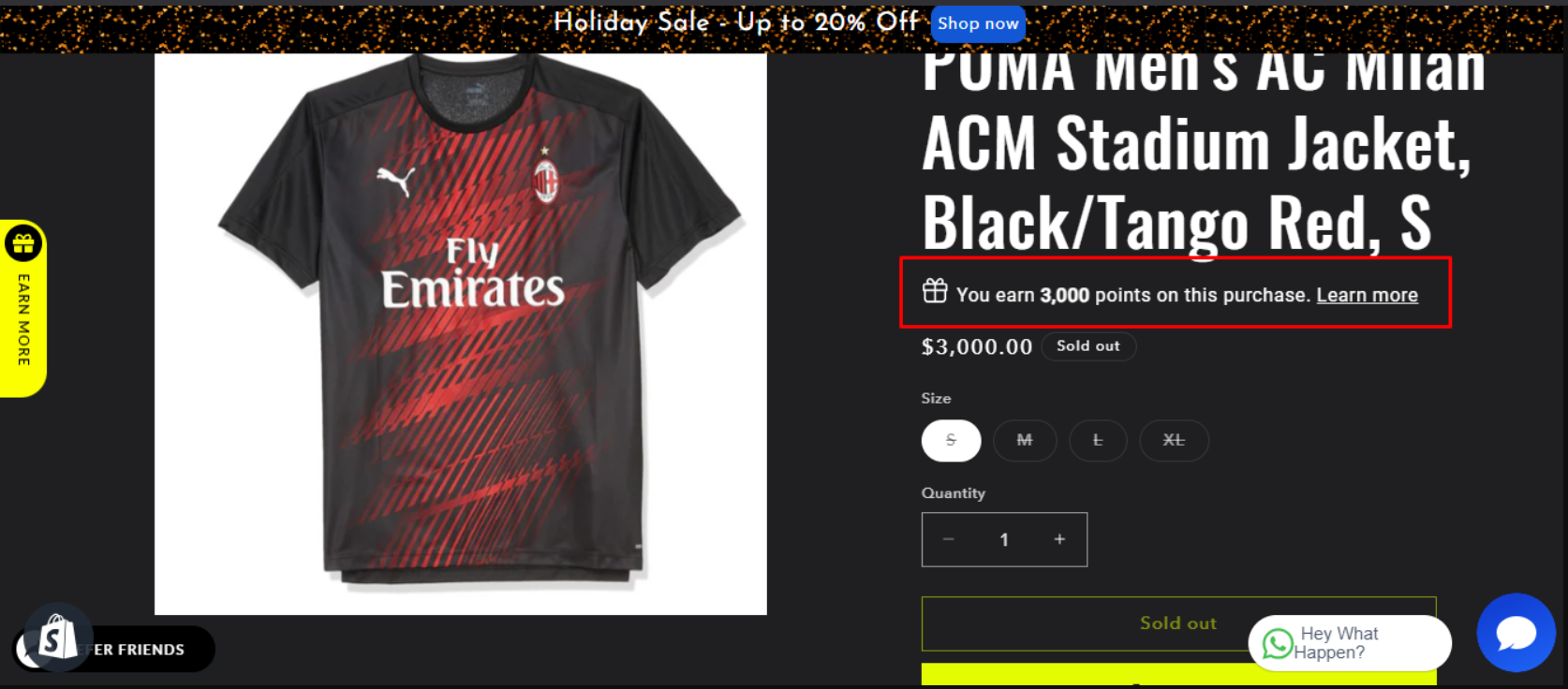Open the EARN MORE side tab label
Viewport: 1568px width, 689px height.
(x=23, y=320)
